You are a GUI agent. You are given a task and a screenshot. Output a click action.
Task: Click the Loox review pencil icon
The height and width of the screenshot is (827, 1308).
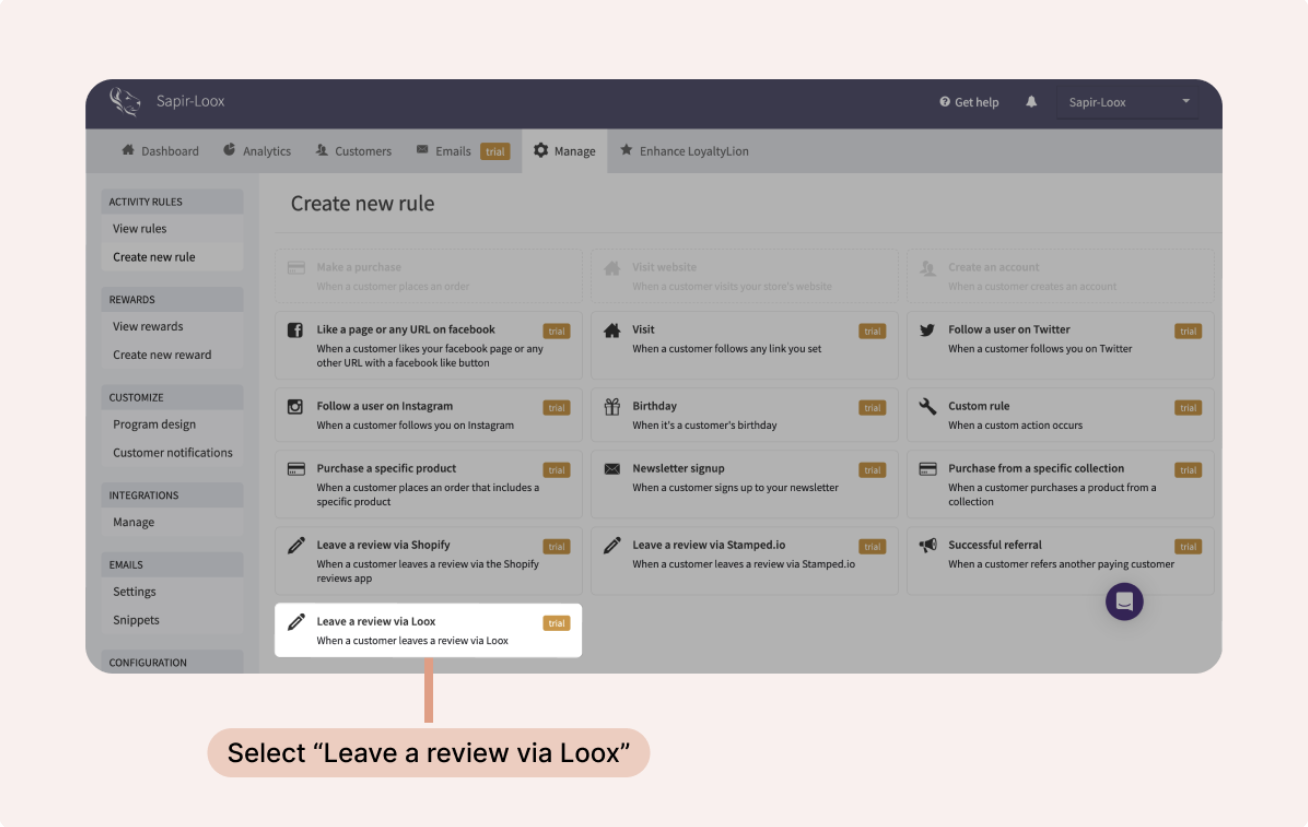pos(296,622)
